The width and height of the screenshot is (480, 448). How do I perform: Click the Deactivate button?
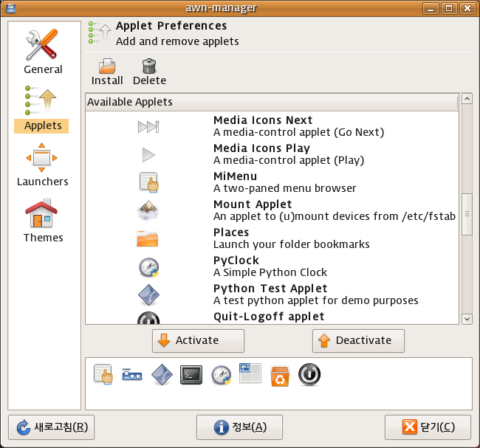click(x=358, y=341)
